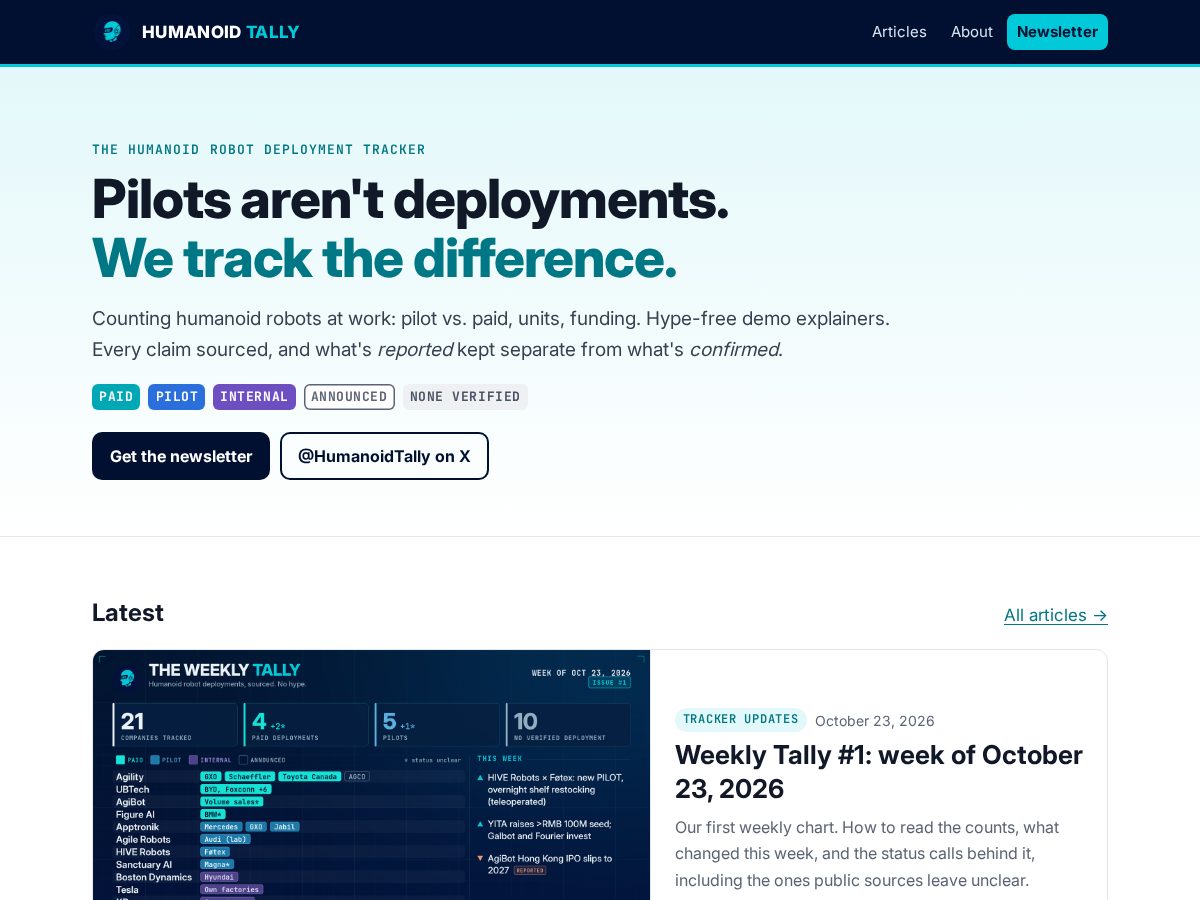Open Weekly Tally #1 article headline
This screenshot has height=900, width=1200.
coord(879,772)
